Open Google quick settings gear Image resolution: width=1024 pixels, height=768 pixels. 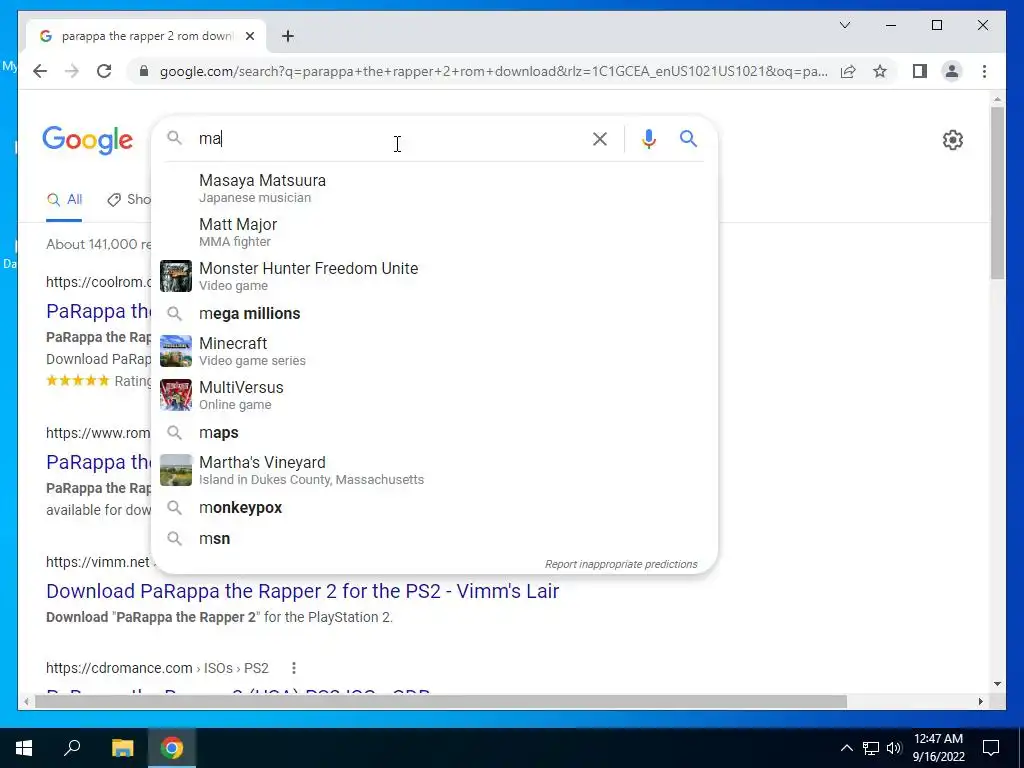(953, 140)
